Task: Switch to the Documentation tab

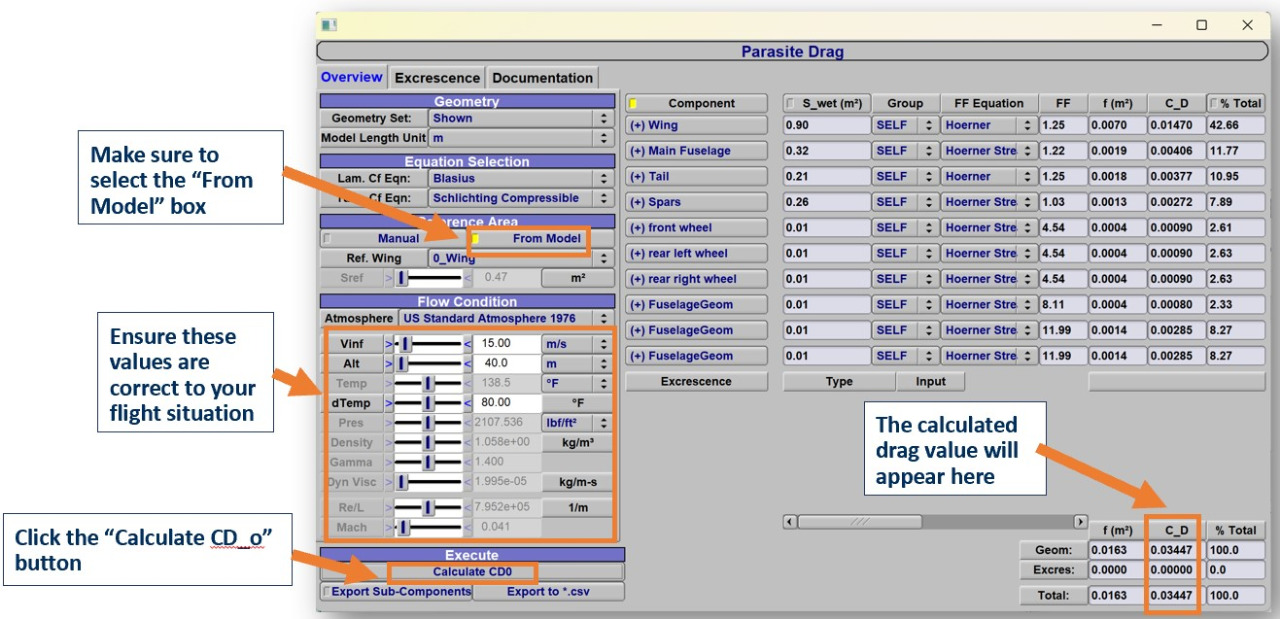Action: click(542, 78)
